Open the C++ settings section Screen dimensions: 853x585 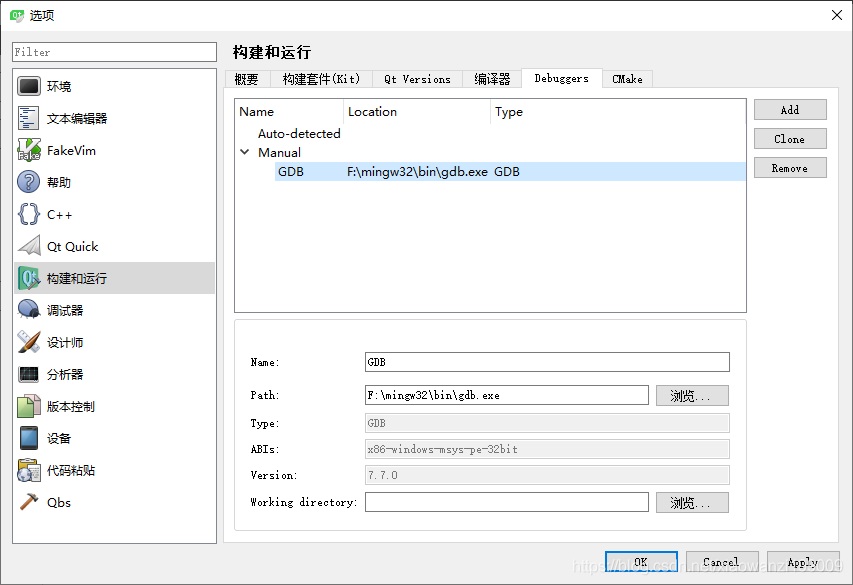coord(57,213)
